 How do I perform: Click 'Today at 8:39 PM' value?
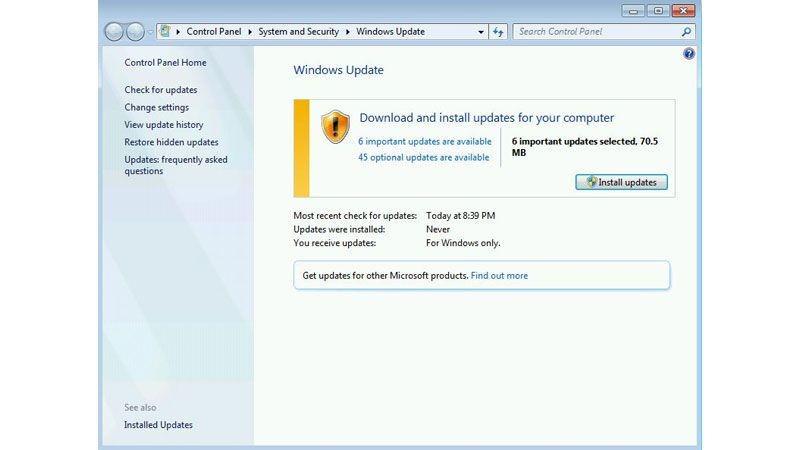461,216
